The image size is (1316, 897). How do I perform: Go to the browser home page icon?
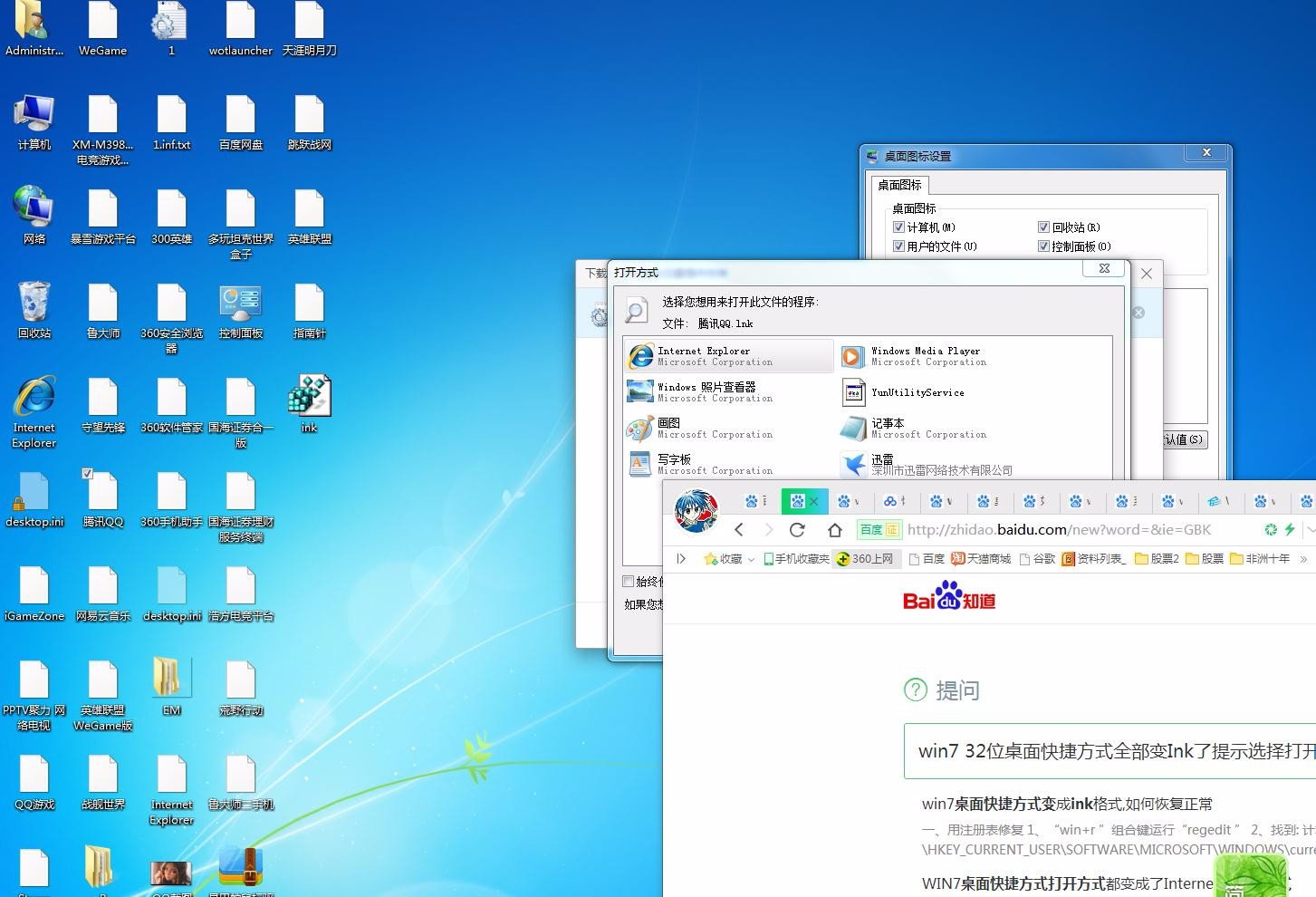[x=835, y=530]
